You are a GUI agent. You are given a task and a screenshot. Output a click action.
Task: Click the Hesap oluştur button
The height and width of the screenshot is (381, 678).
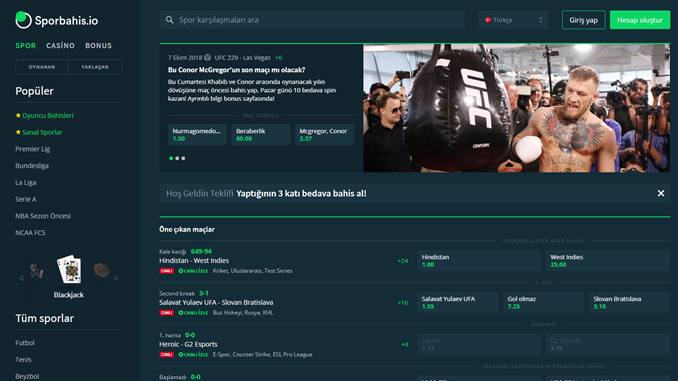(x=640, y=20)
